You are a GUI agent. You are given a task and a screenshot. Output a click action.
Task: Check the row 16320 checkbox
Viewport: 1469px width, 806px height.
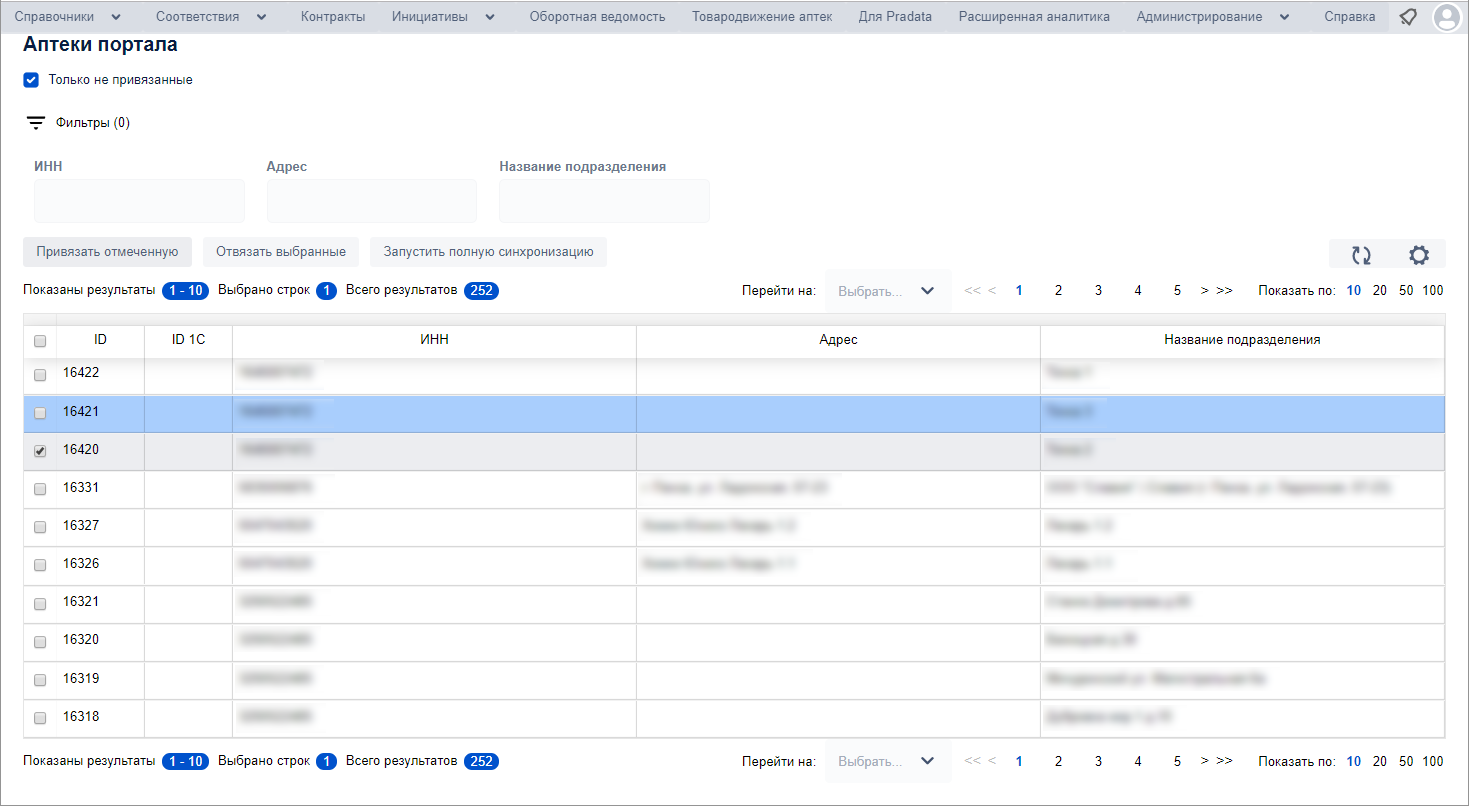(x=40, y=641)
